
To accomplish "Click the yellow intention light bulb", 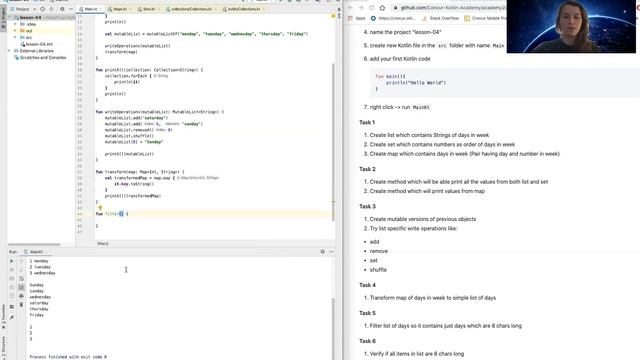I will (100, 208).
